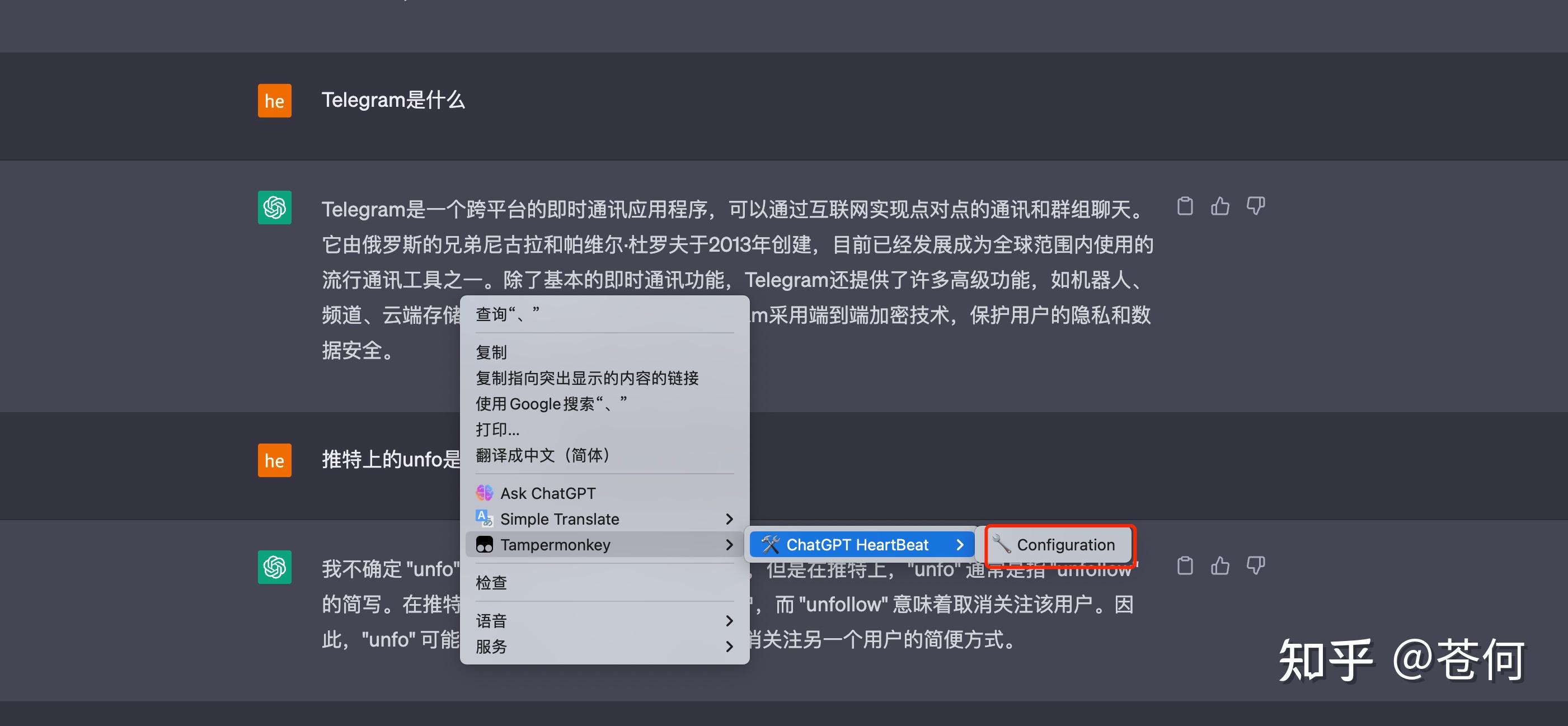Click the wrench icon beside Configuration
Screen dimensions: 1568x726
click(1001, 544)
